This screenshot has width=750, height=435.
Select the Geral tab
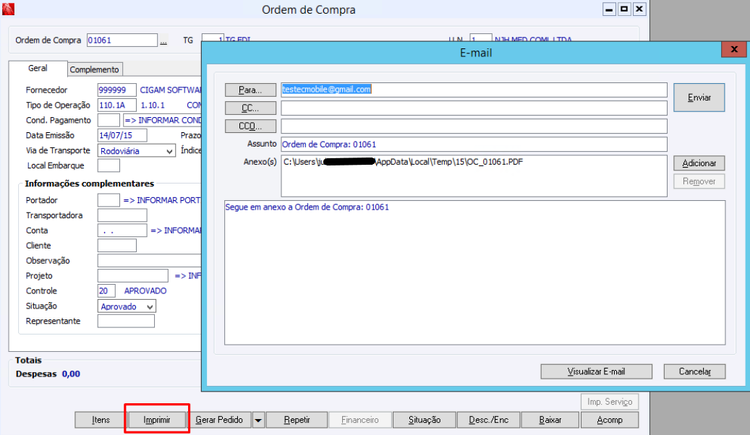(37, 68)
